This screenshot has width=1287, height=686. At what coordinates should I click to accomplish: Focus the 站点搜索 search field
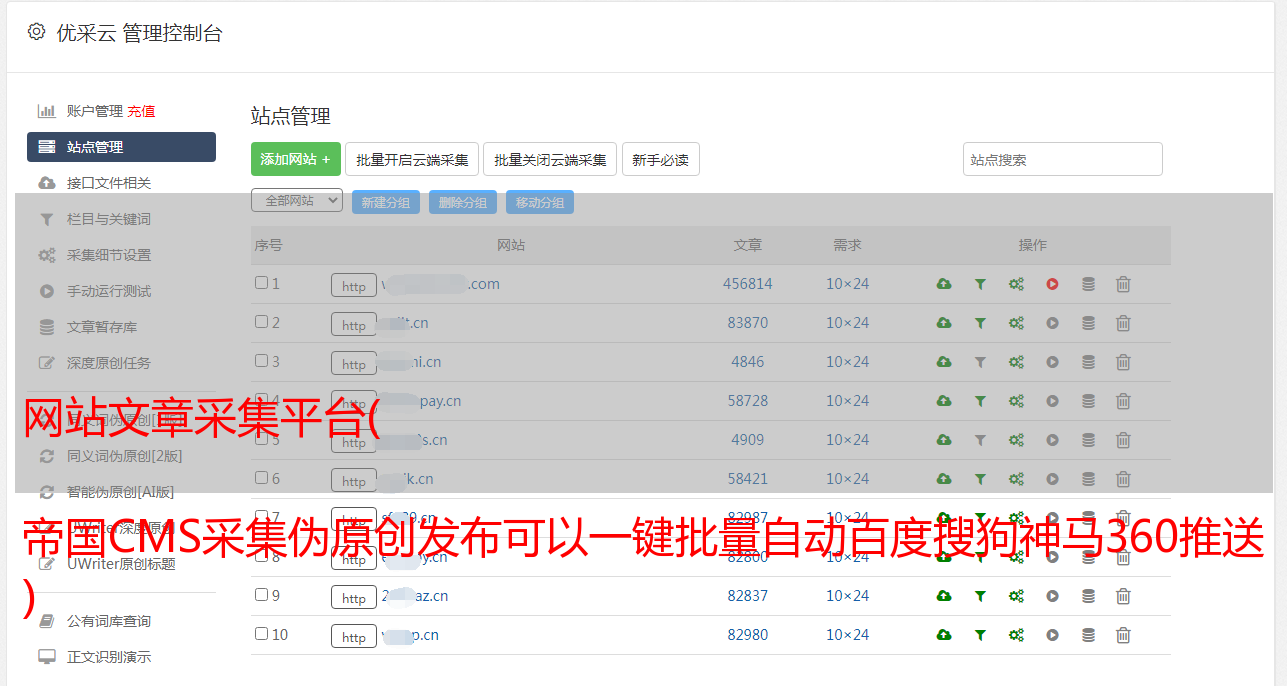pyautogui.click(x=1063, y=159)
